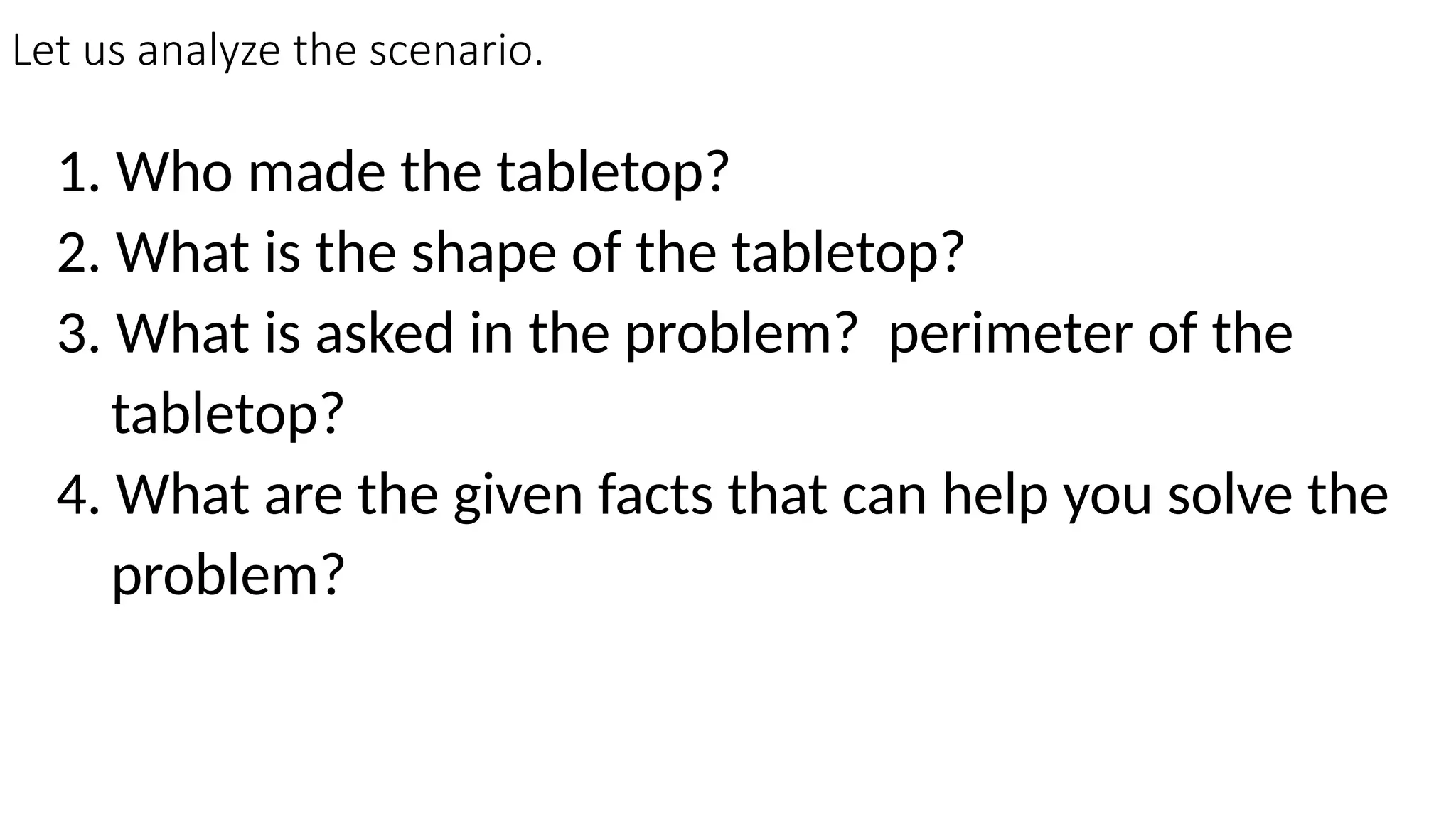Select the question about the tabletop's shape

tap(540, 253)
